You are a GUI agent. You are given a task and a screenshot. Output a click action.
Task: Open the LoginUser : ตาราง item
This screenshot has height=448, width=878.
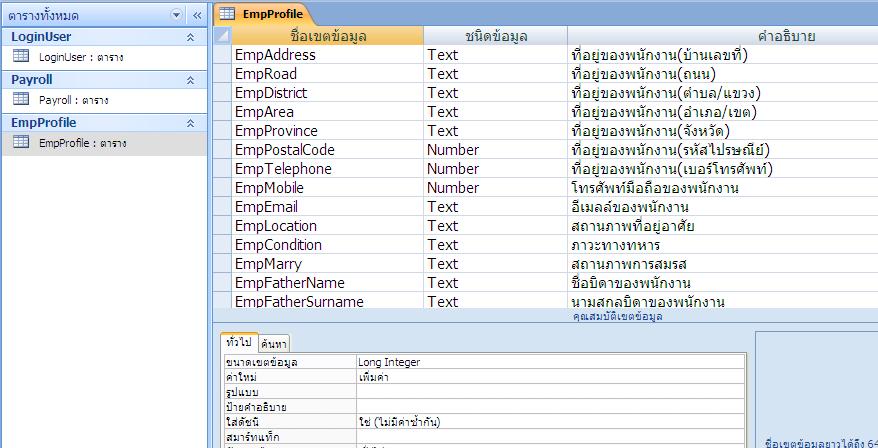tap(73, 58)
